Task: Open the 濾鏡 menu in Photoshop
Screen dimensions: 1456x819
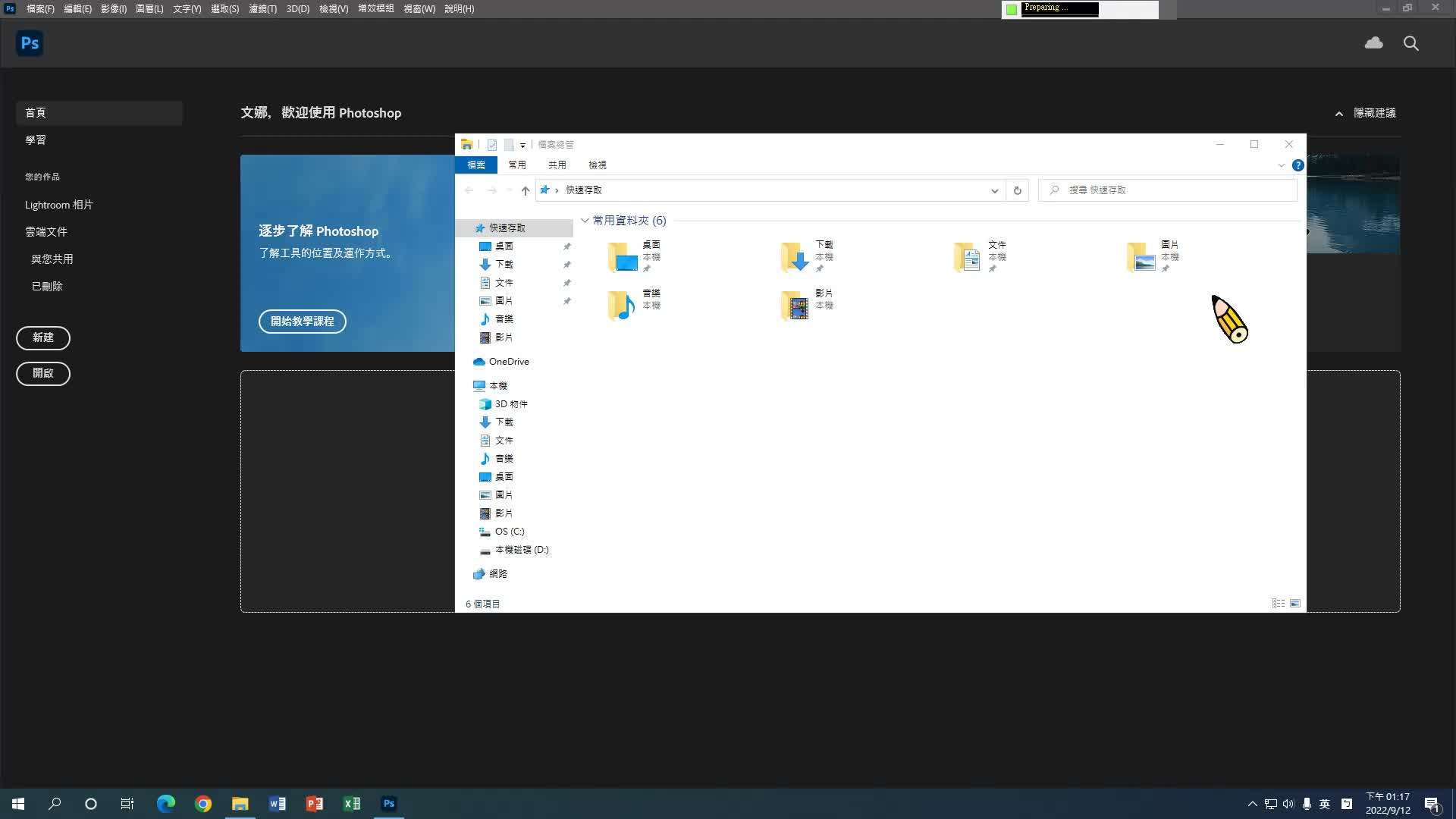Action: [262, 9]
